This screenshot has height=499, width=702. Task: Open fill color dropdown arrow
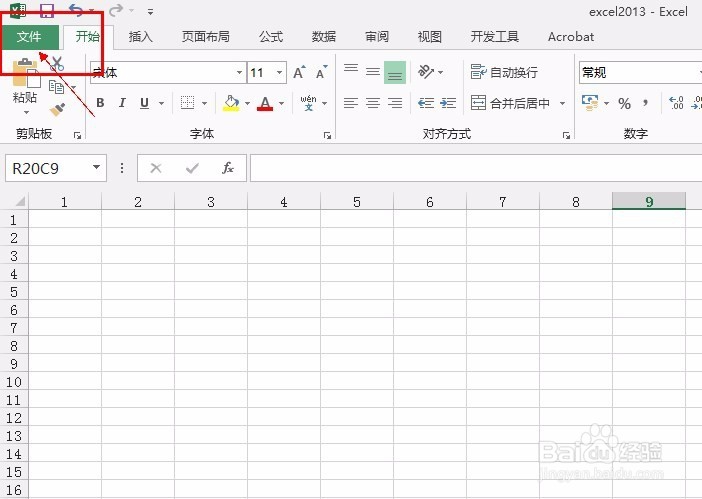[247, 103]
